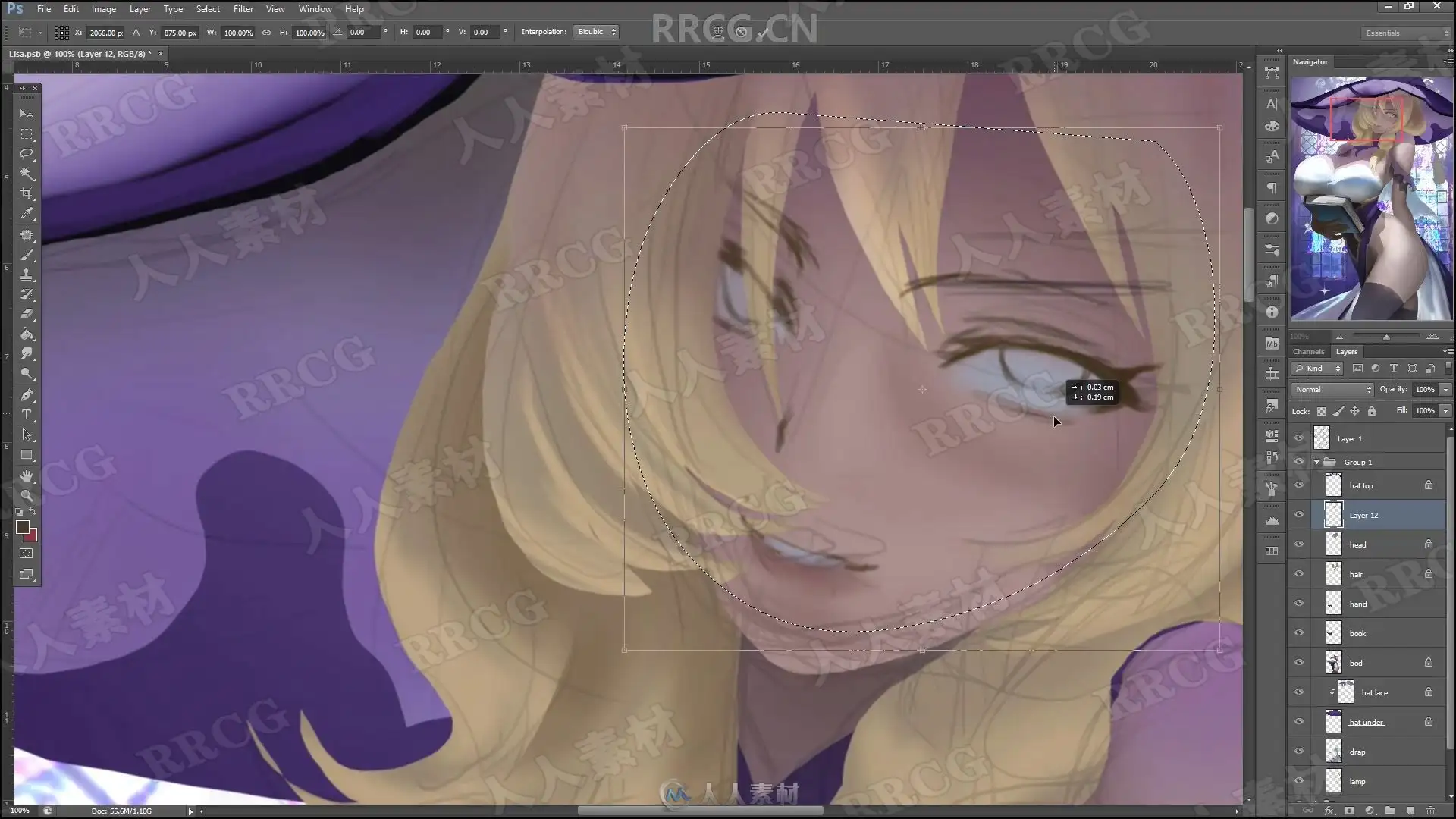Hide the book layer
Image resolution: width=1456 pixels, height=819 pixels.
point(1299,633)
